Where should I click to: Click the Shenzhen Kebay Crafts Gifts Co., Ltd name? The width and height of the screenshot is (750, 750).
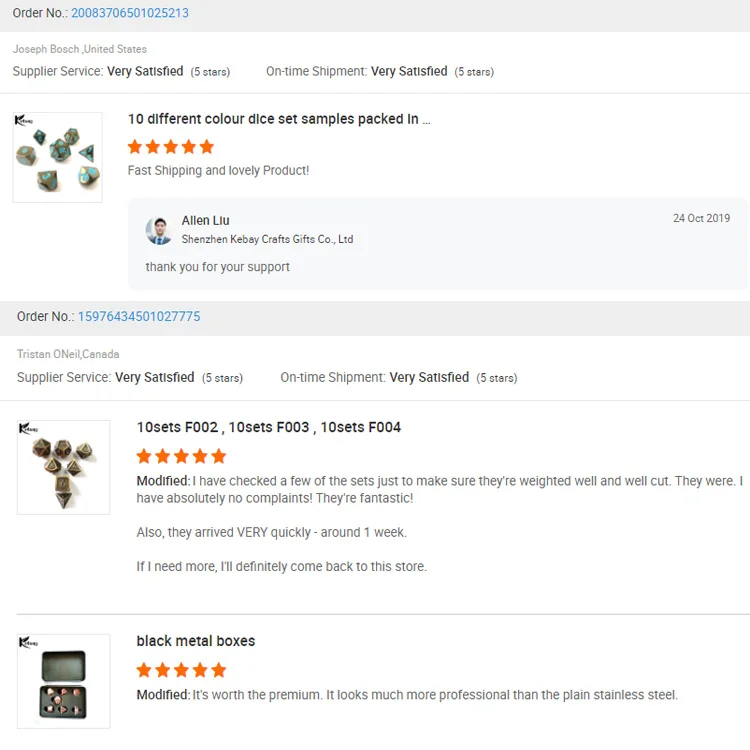pos(267,240)
